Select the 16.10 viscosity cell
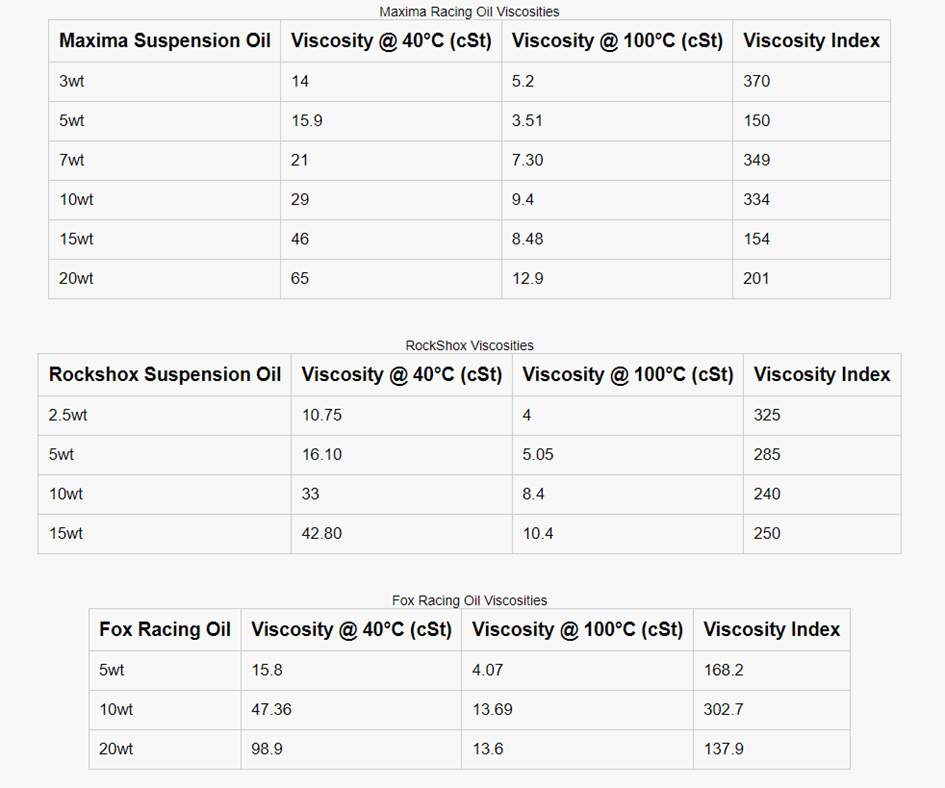This screenshot has width=945, height=788. pos(321,454)
